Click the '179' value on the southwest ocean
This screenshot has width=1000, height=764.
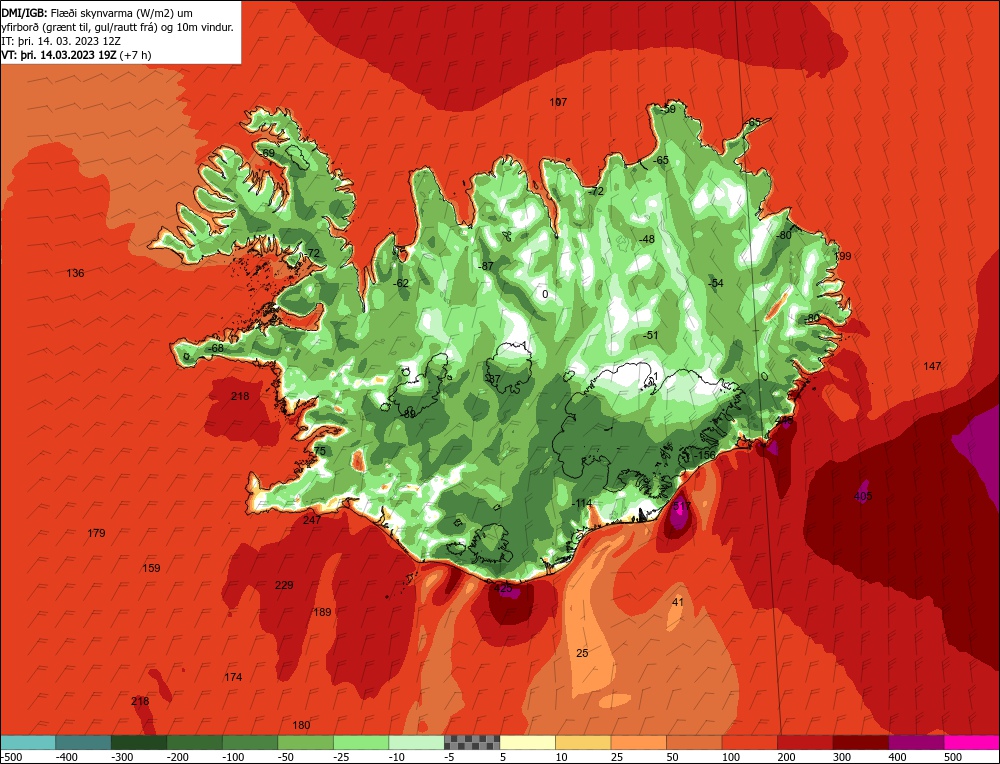(x=96, y=533)
